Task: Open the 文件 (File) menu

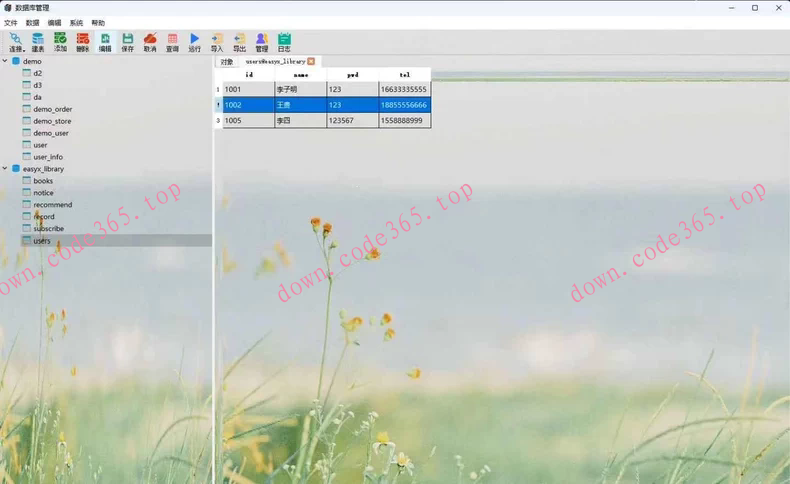Action: pyautogui.click(x=10, y=22)
